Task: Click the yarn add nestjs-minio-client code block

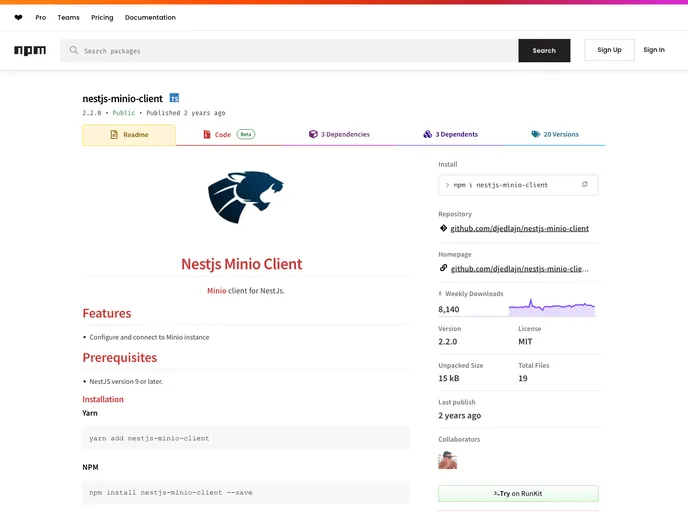Action: point(246,438)
